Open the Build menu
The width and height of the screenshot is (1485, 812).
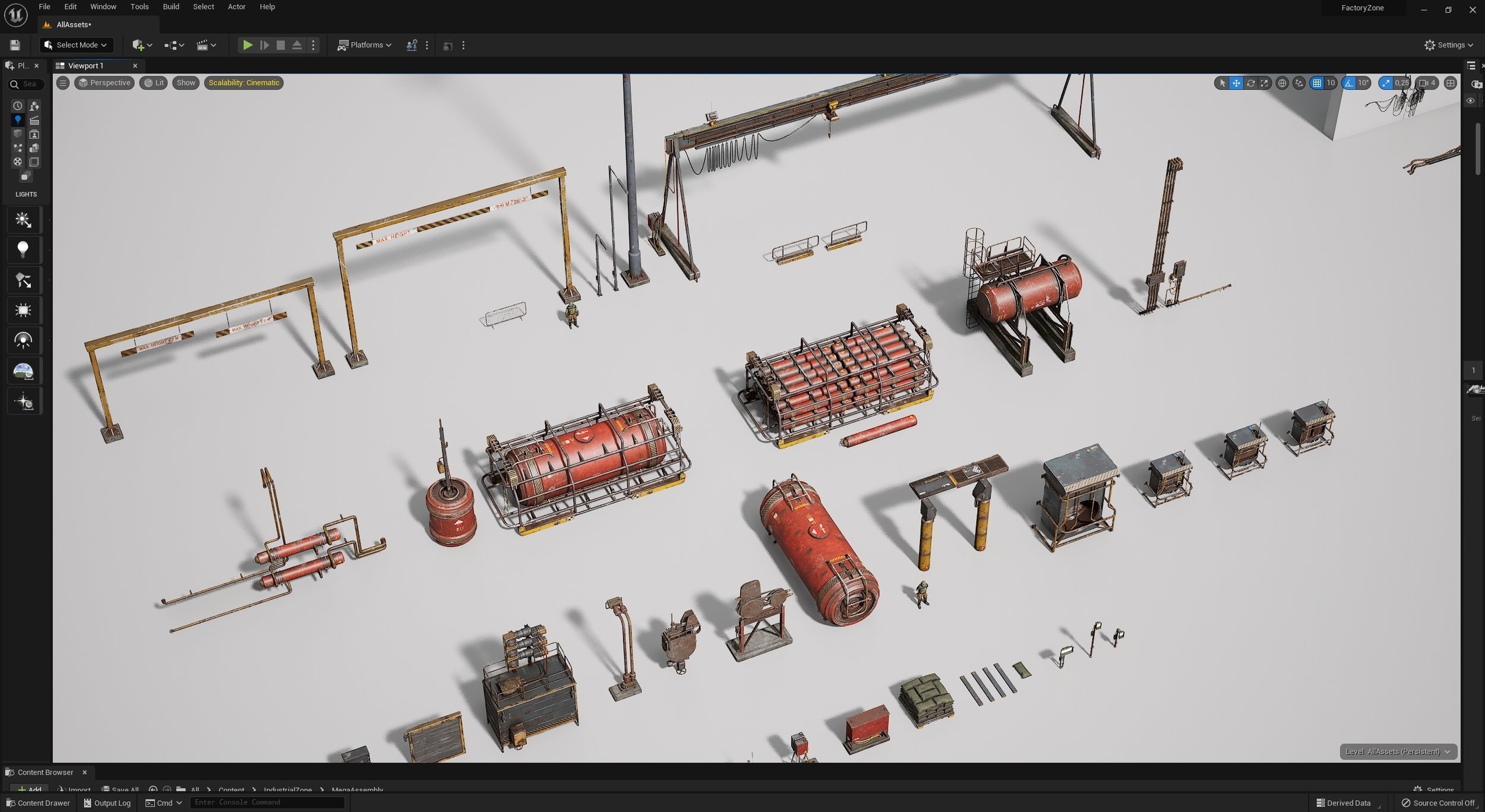coord(171,7)
